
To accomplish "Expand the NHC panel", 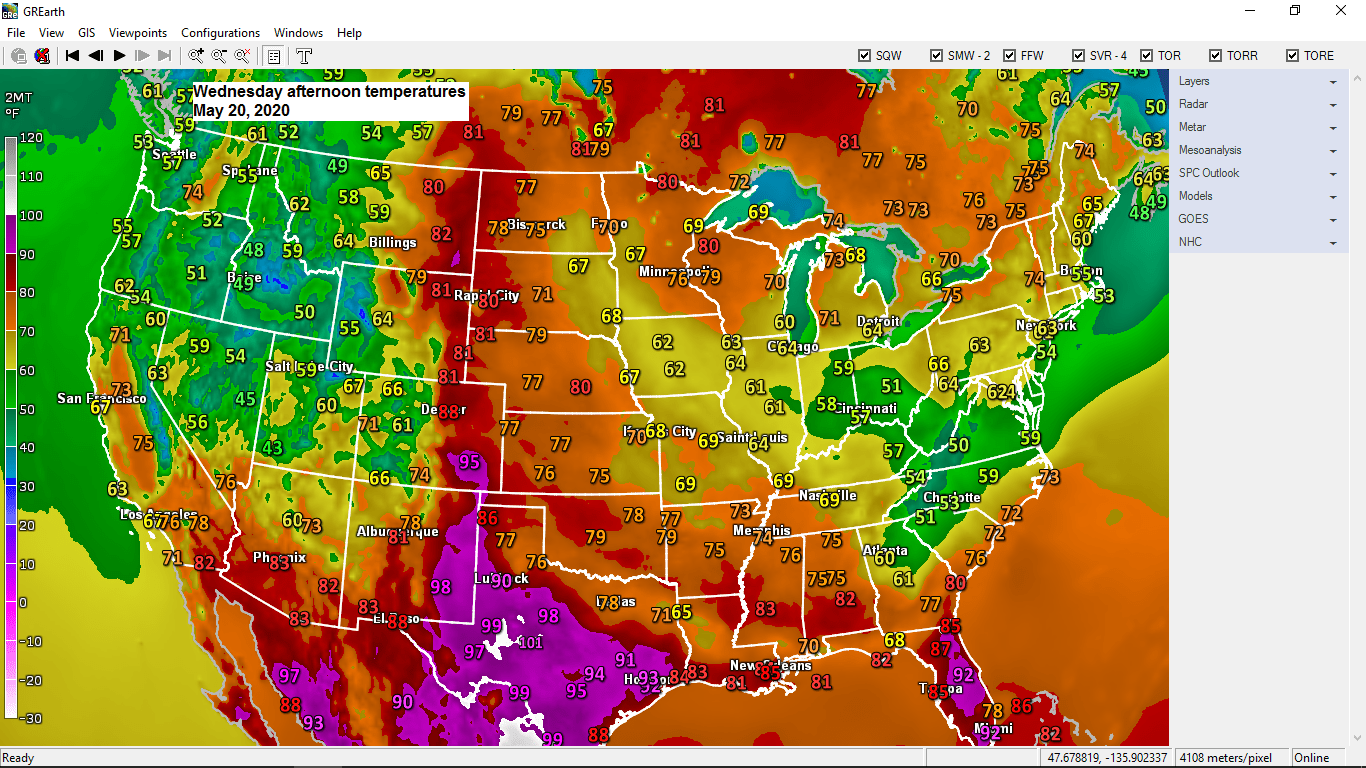I will [1258, 242].
